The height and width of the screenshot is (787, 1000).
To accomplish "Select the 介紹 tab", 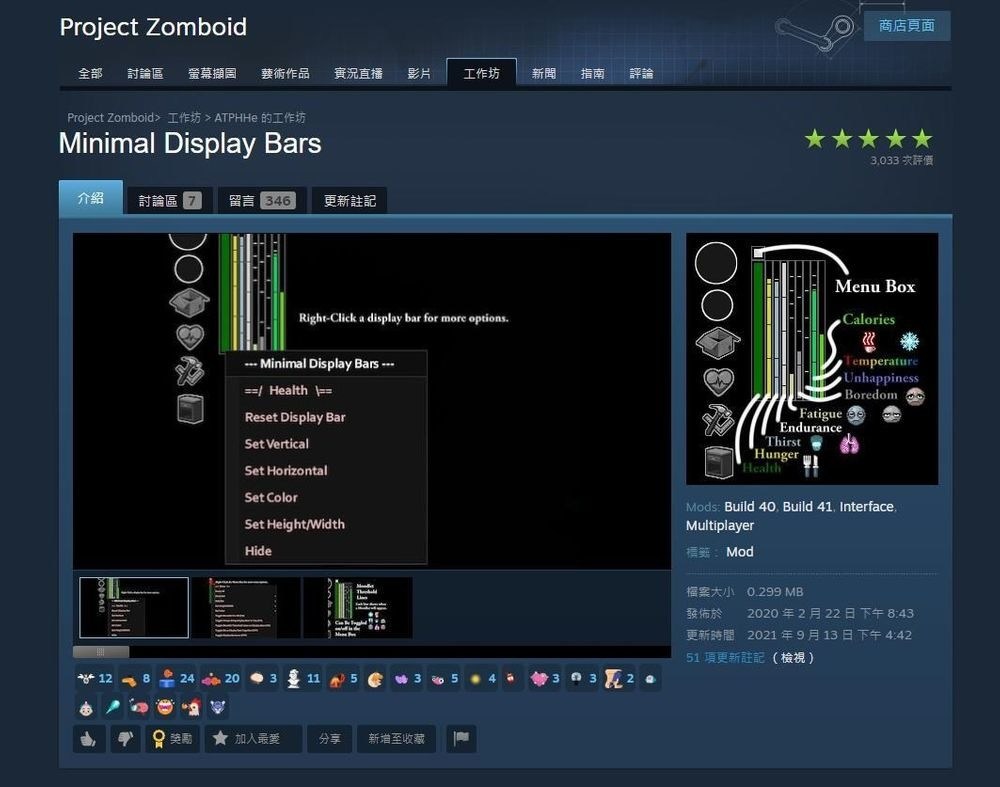I will click(91, 198).
